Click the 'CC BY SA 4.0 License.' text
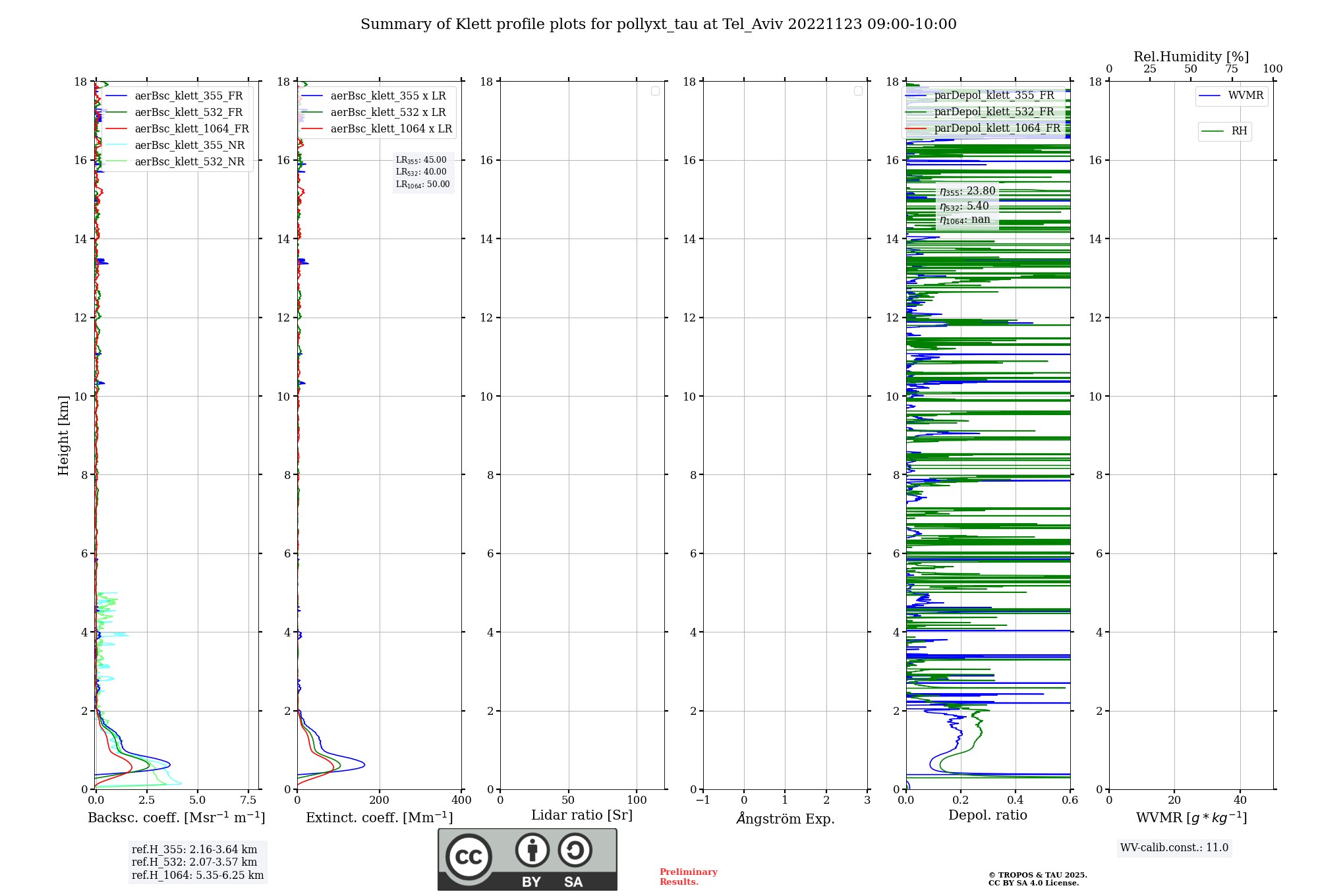 (1034, 883)
